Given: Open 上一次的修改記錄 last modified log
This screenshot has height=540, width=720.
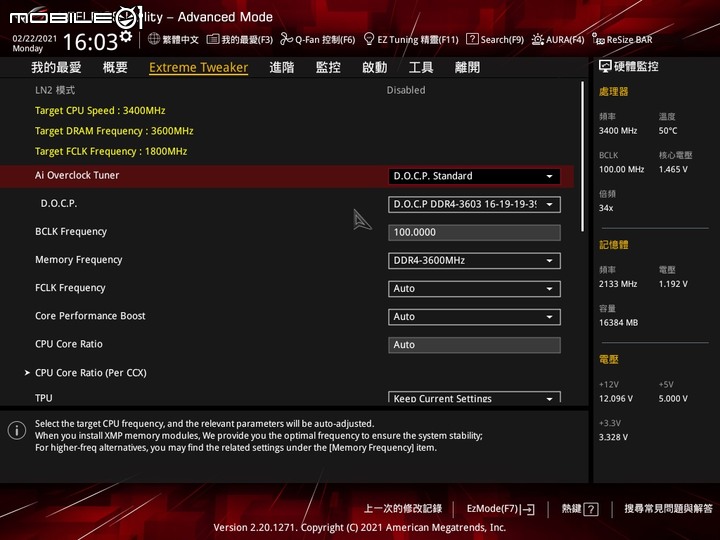Looking at the screenshot, I should pos(403,509).
